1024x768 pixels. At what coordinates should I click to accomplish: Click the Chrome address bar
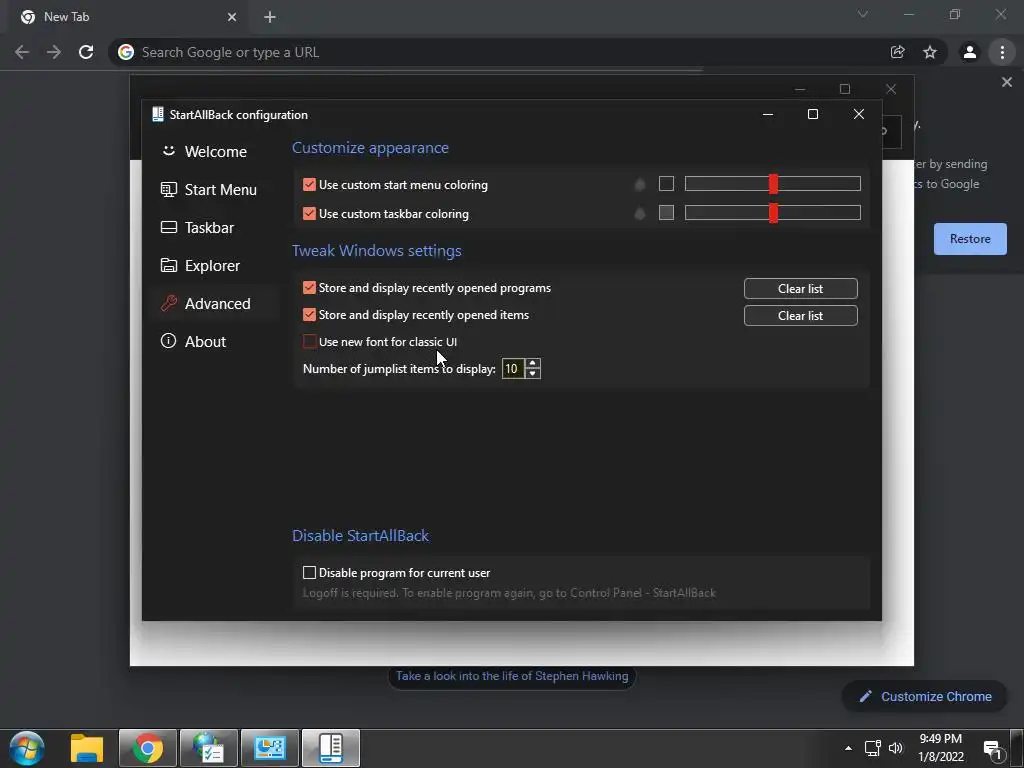500,52
